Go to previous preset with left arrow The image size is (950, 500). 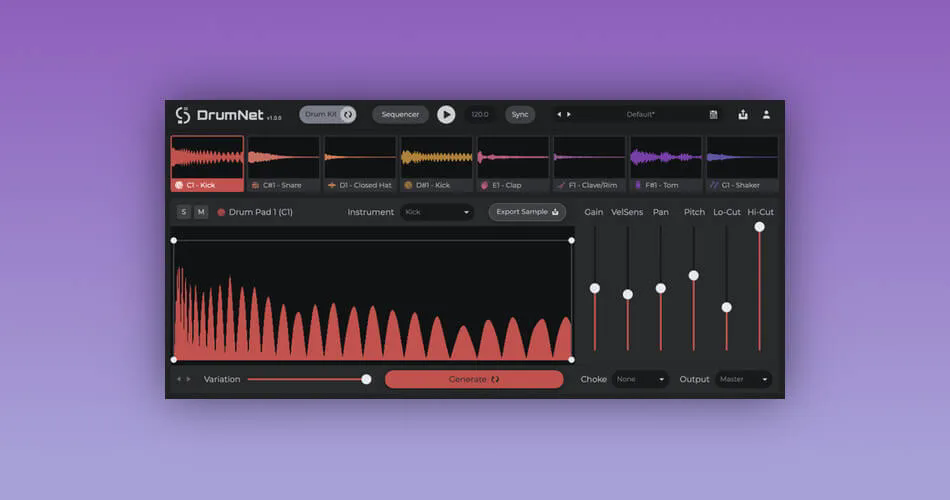click(x=559, y=115)
